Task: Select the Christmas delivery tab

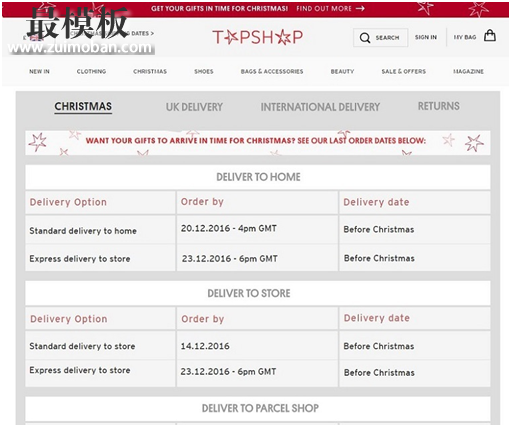Action: tap(83, 106)
